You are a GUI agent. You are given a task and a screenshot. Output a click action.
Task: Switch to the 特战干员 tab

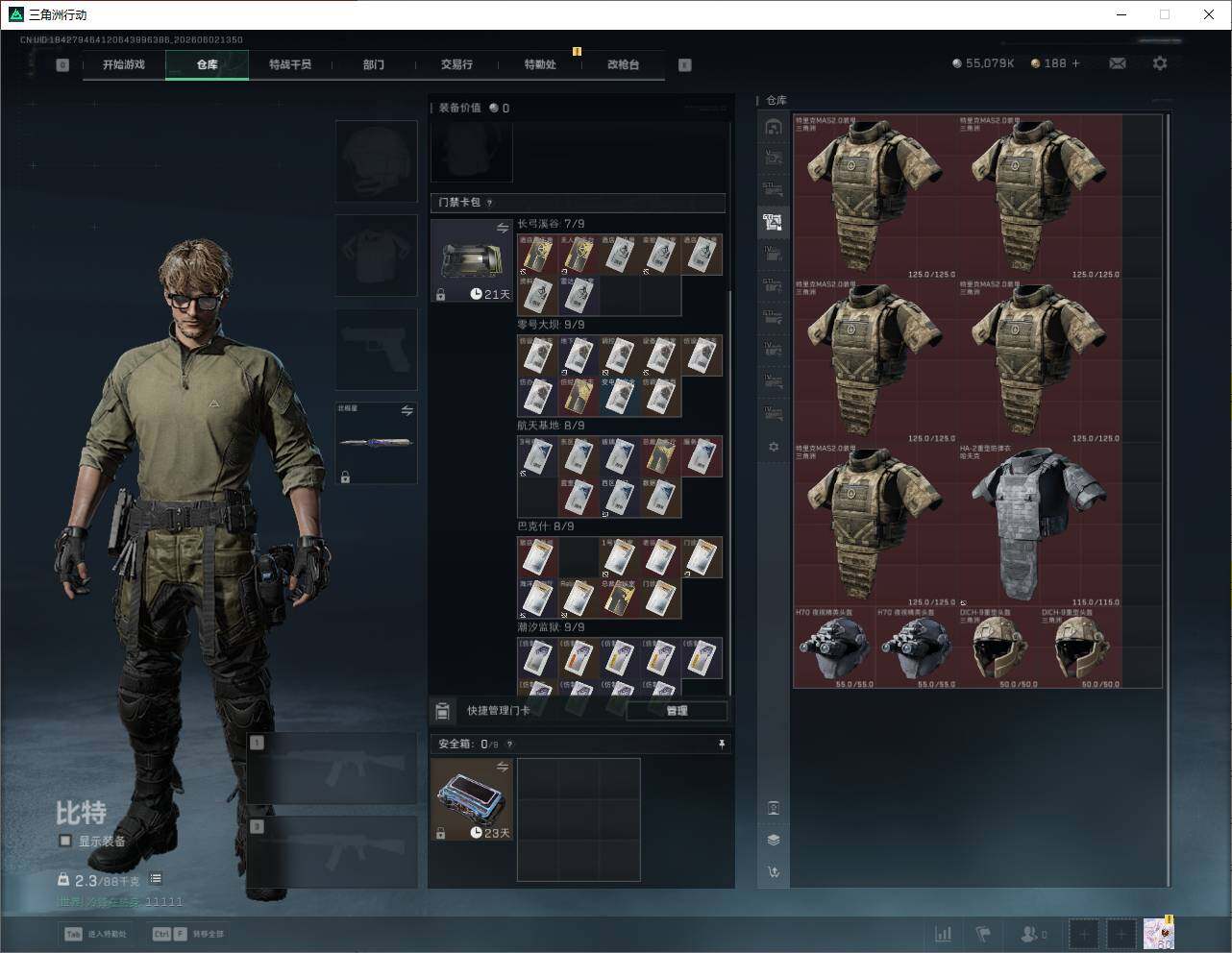290,64
